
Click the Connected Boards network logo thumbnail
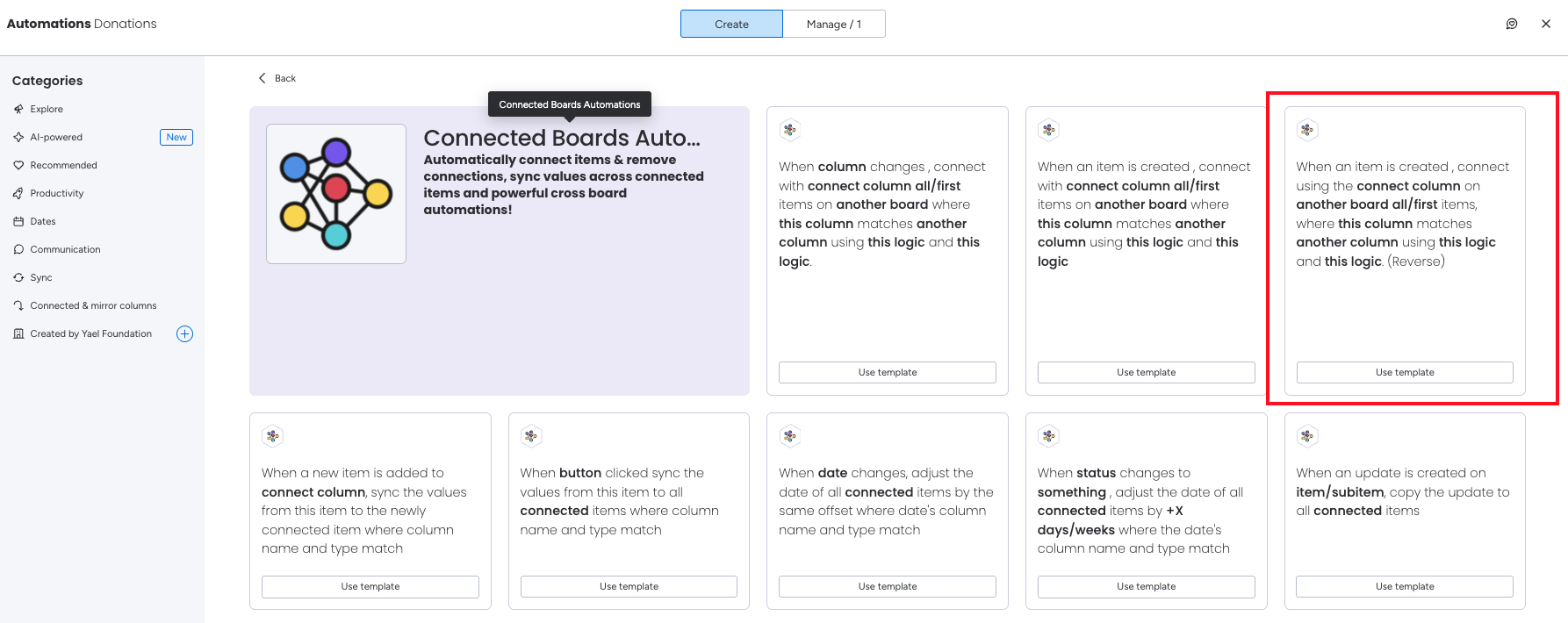[336, 194]
